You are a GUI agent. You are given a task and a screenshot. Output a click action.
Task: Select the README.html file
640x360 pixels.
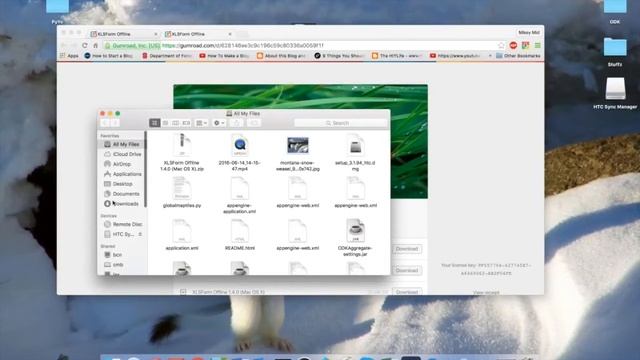(240, 235)
